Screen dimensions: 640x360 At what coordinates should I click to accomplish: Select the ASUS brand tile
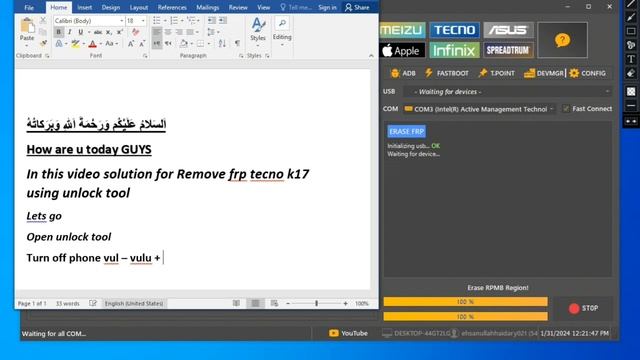[508, 30]
